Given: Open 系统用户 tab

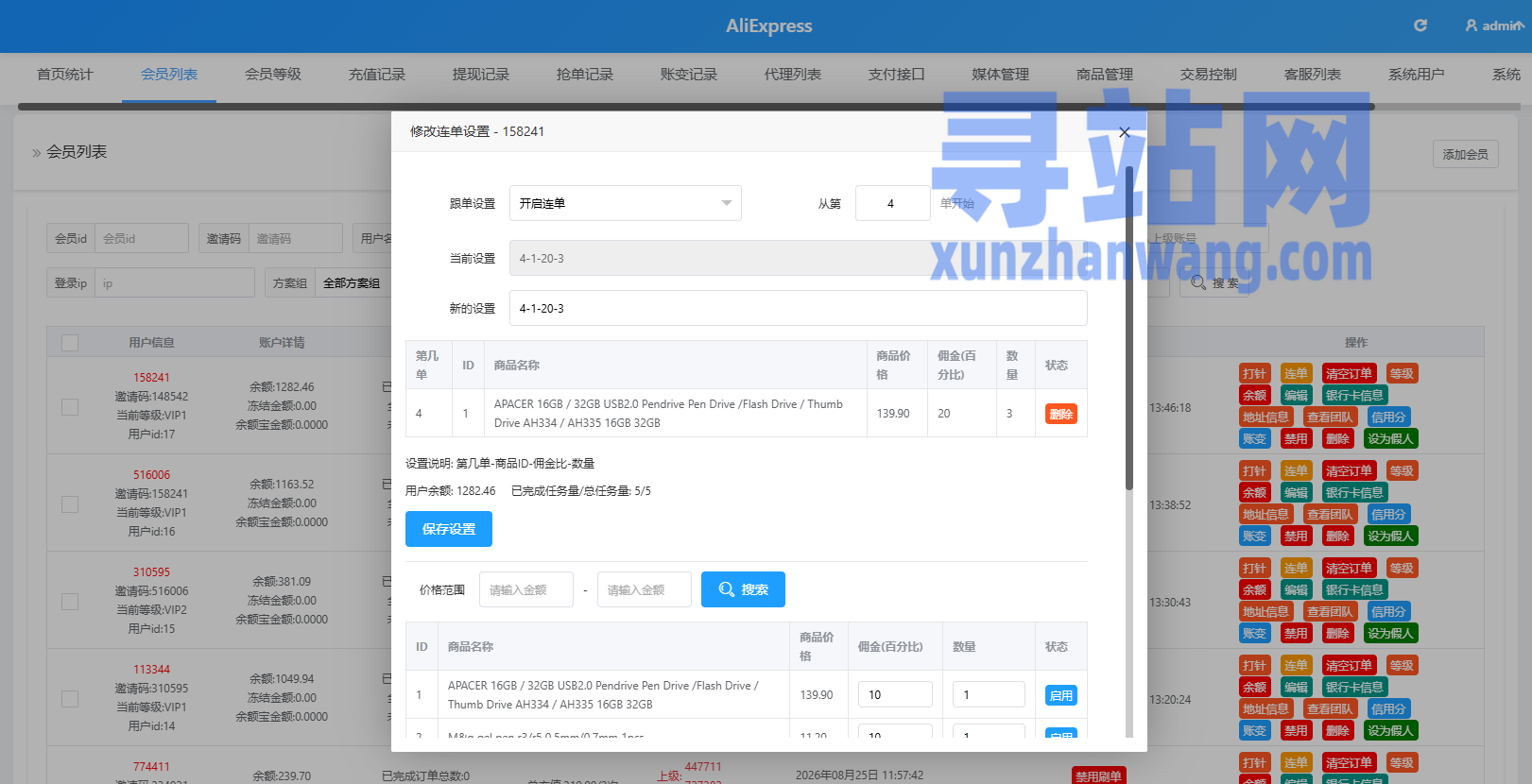Looking at the screenshot, I should tap(1417, 74).
